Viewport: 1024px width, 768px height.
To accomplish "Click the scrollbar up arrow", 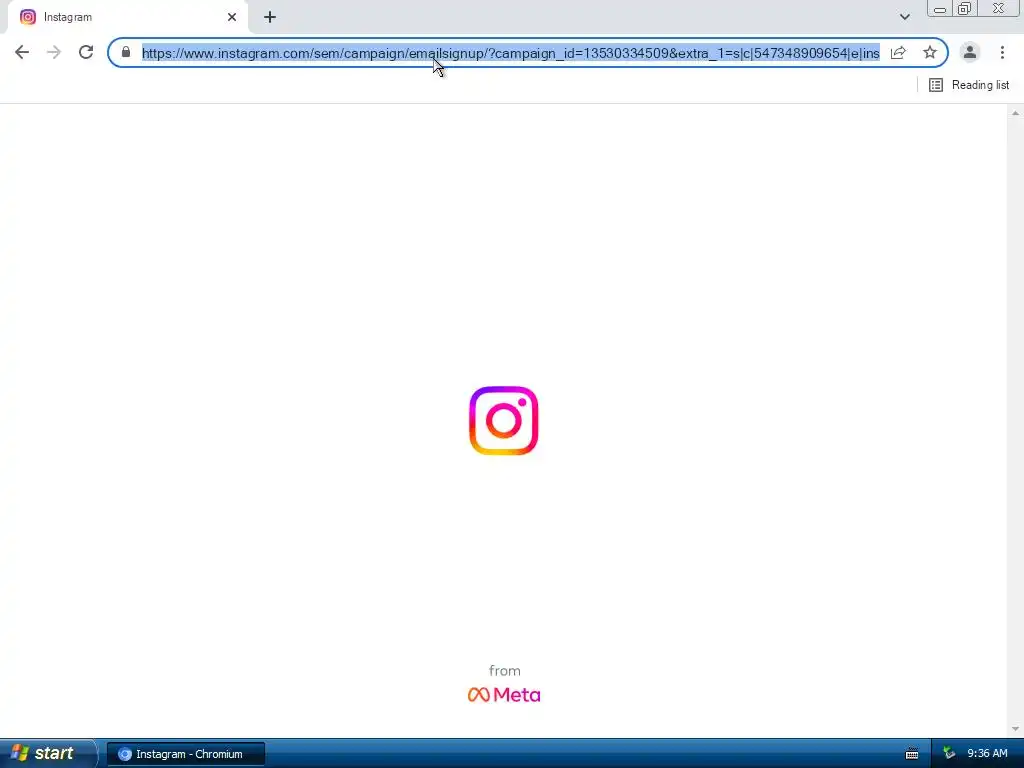I will click(1016, 113).
